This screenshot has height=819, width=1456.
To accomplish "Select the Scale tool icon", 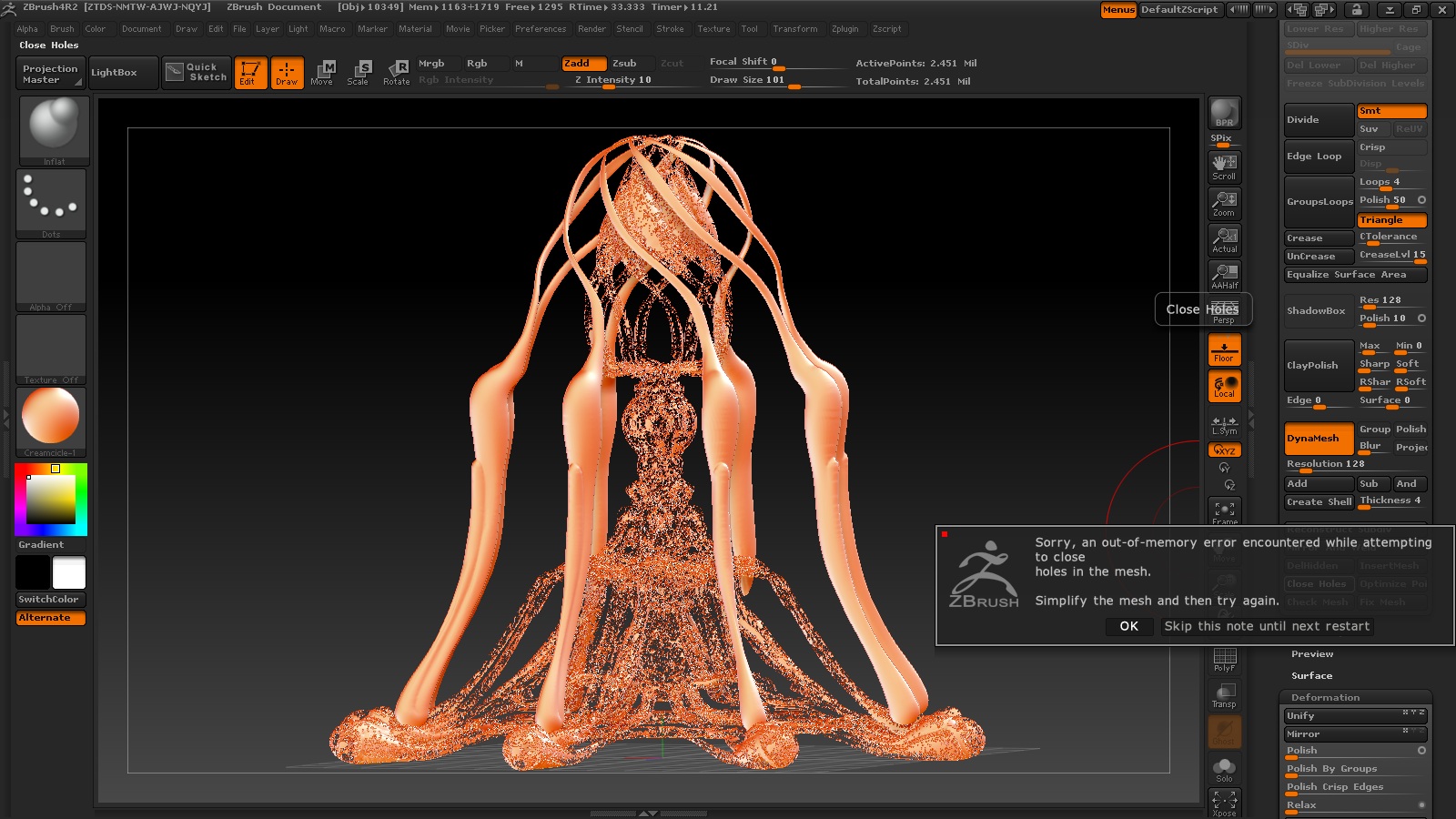I will 359,73.
